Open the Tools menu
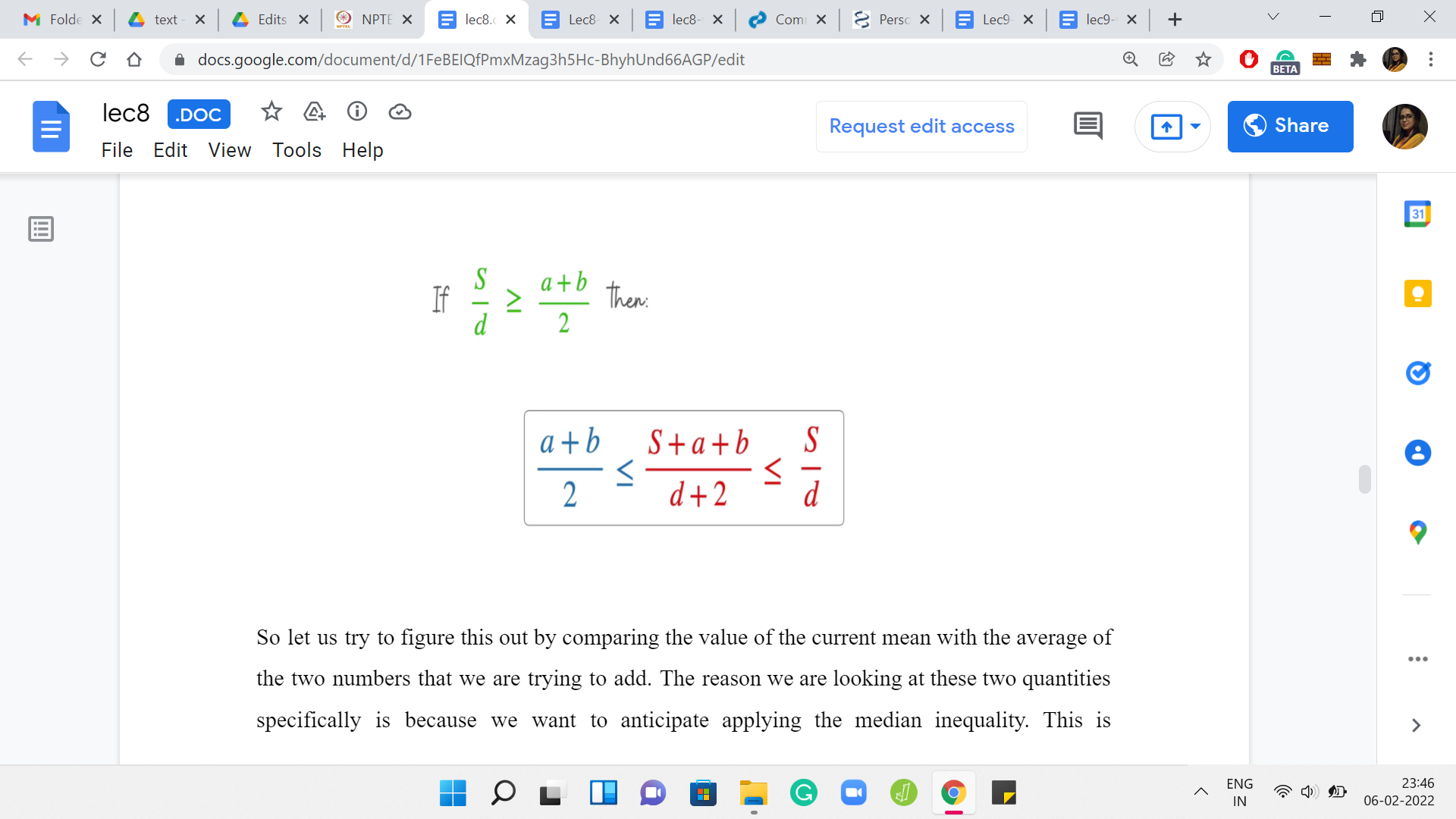The image size is (1456, 819). 297,150
